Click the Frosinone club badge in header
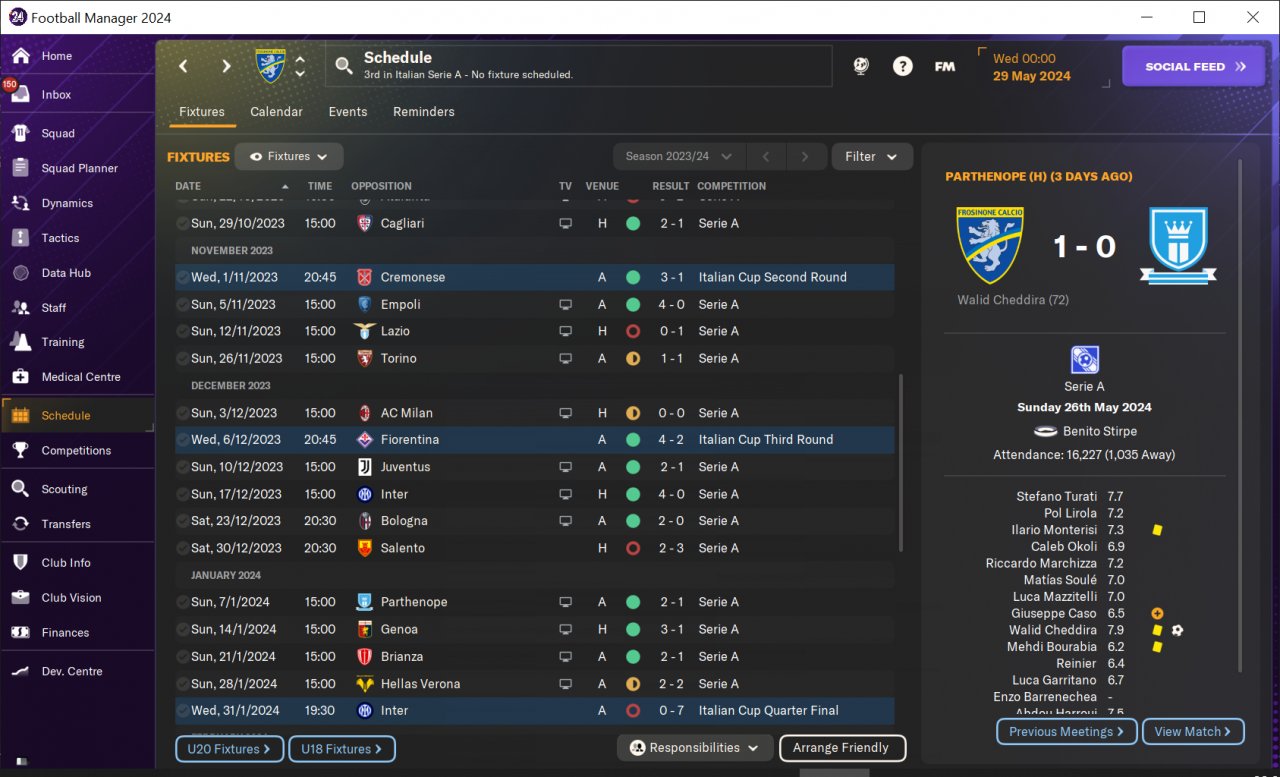Screen dimensions: 1280x777 [269, 66]
